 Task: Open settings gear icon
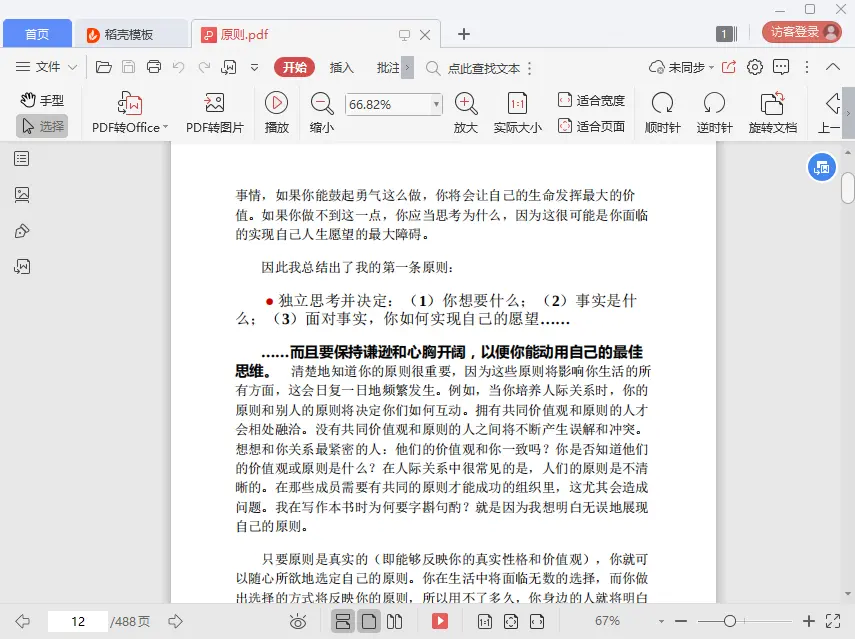(755, 67)
